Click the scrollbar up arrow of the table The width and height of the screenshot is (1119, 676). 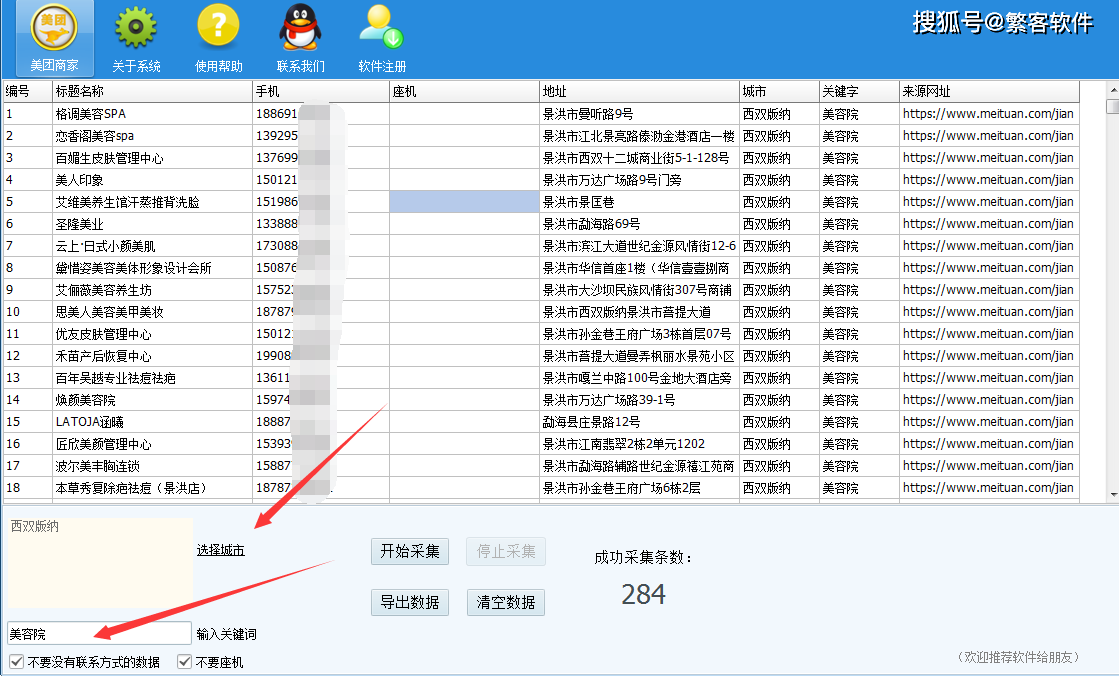tap(1113, 90)
